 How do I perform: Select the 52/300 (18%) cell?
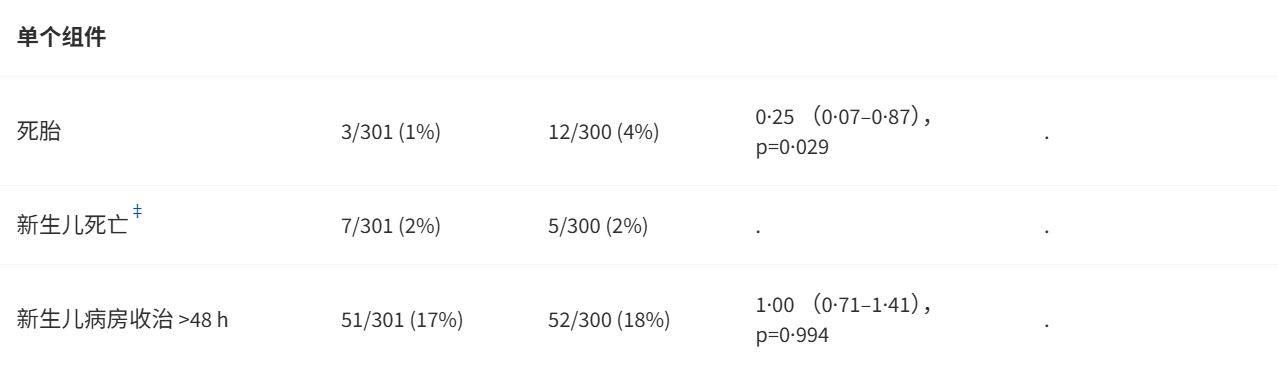click(x=609, y=323)
